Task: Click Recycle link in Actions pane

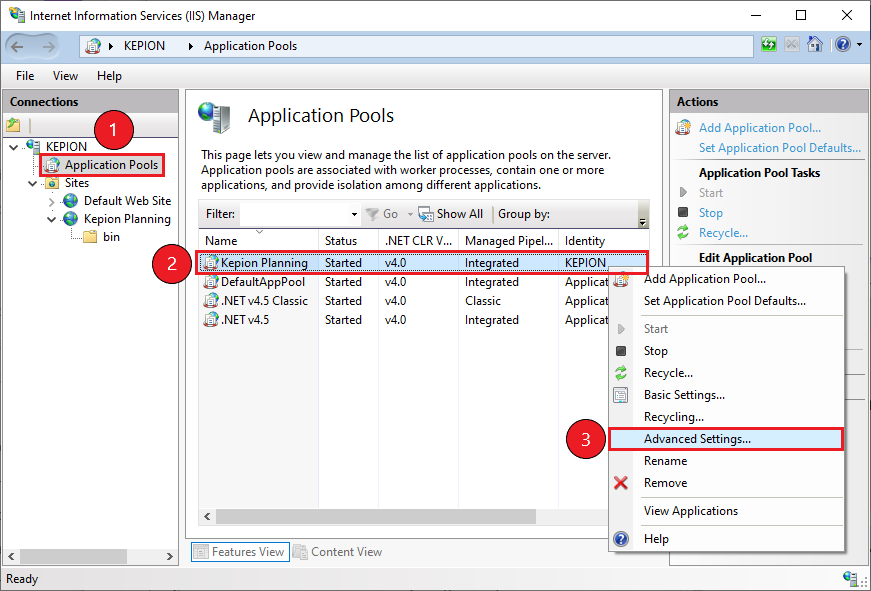Action: coord(723,233)
